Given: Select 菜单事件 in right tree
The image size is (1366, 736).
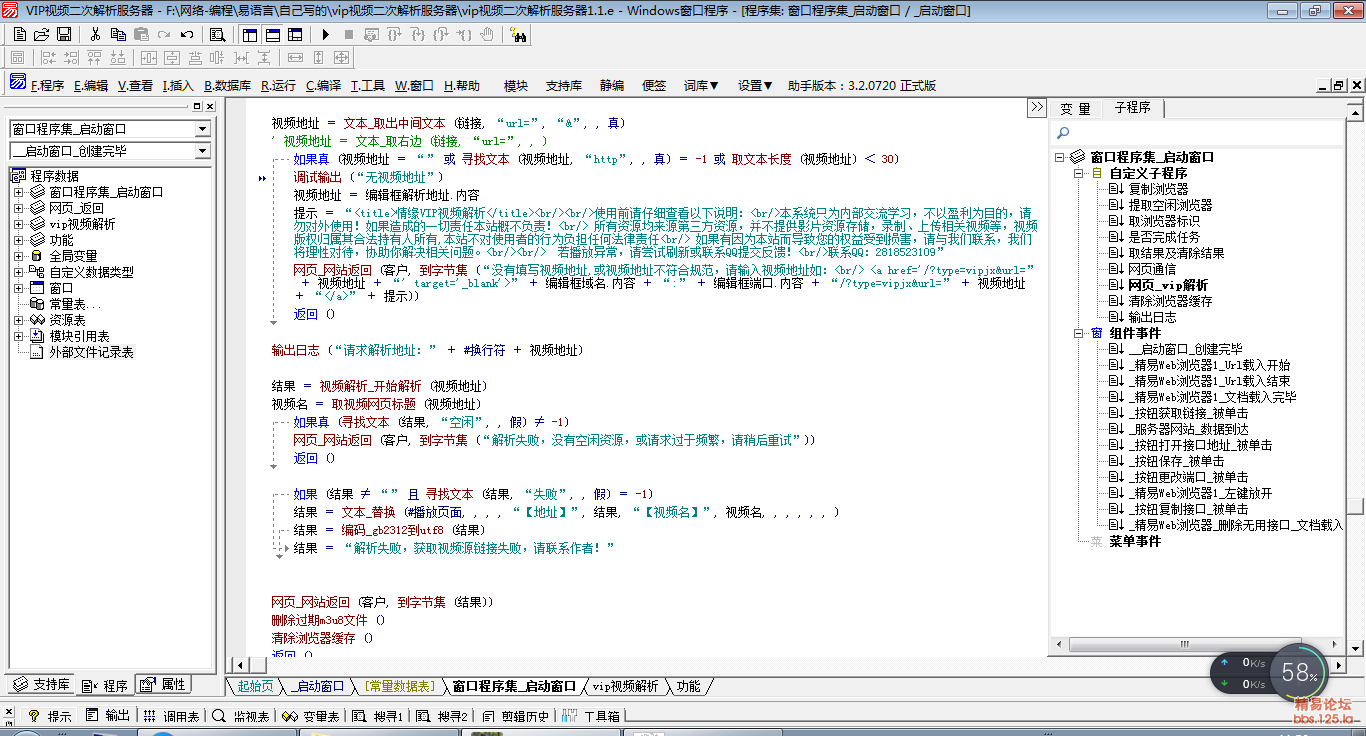Looking at the screenshot, I should [1135, 541].
